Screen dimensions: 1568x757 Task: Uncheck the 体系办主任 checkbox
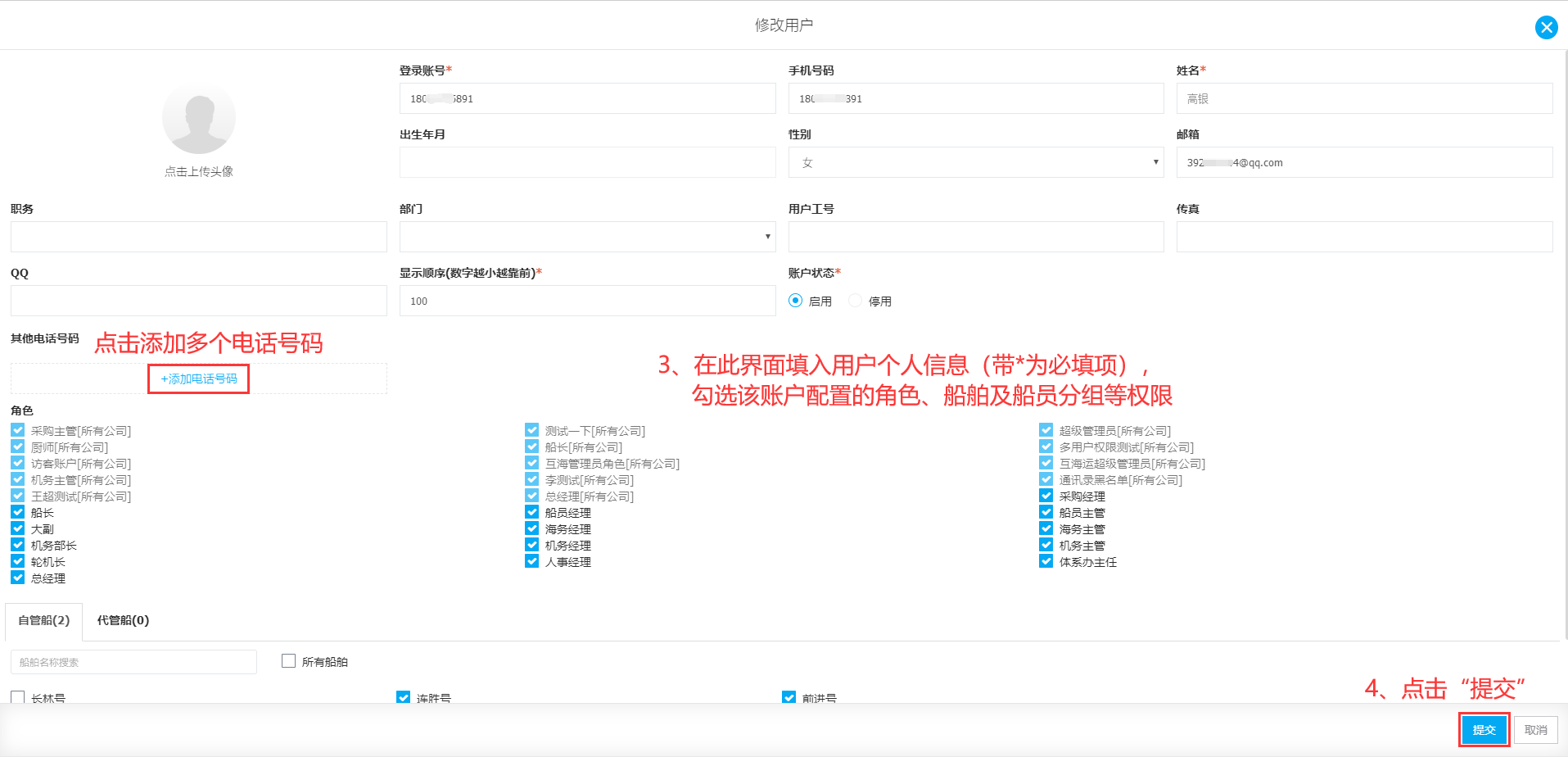(x=1046, y=561)
